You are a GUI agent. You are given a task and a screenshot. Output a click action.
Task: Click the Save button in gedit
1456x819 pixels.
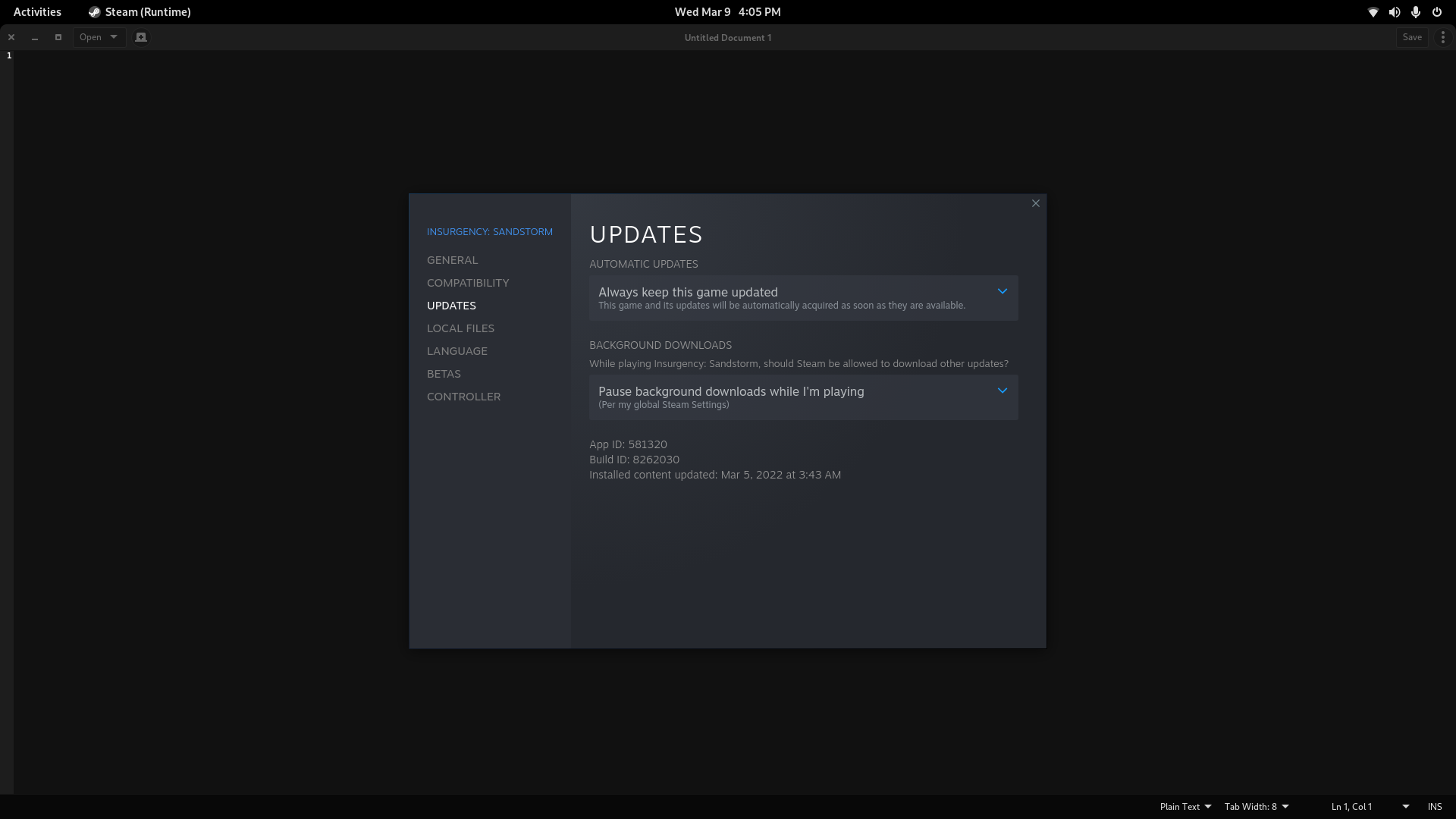coord(1412,36)
